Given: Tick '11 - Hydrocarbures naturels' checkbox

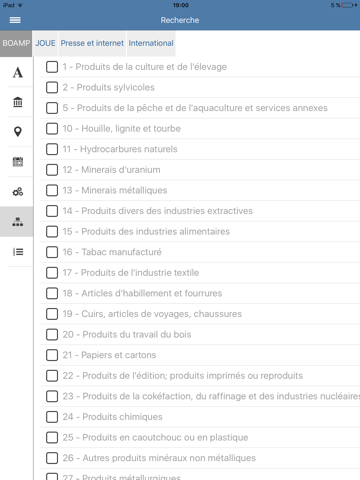Looking at the screenshot, I should [52, 149].
